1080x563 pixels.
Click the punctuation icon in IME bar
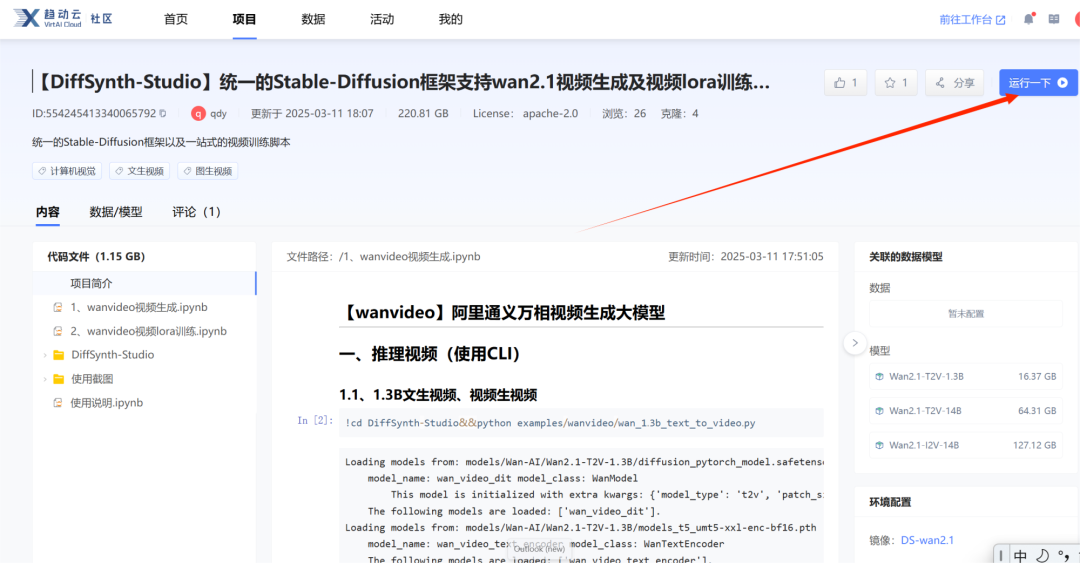tap(1064, 555)
